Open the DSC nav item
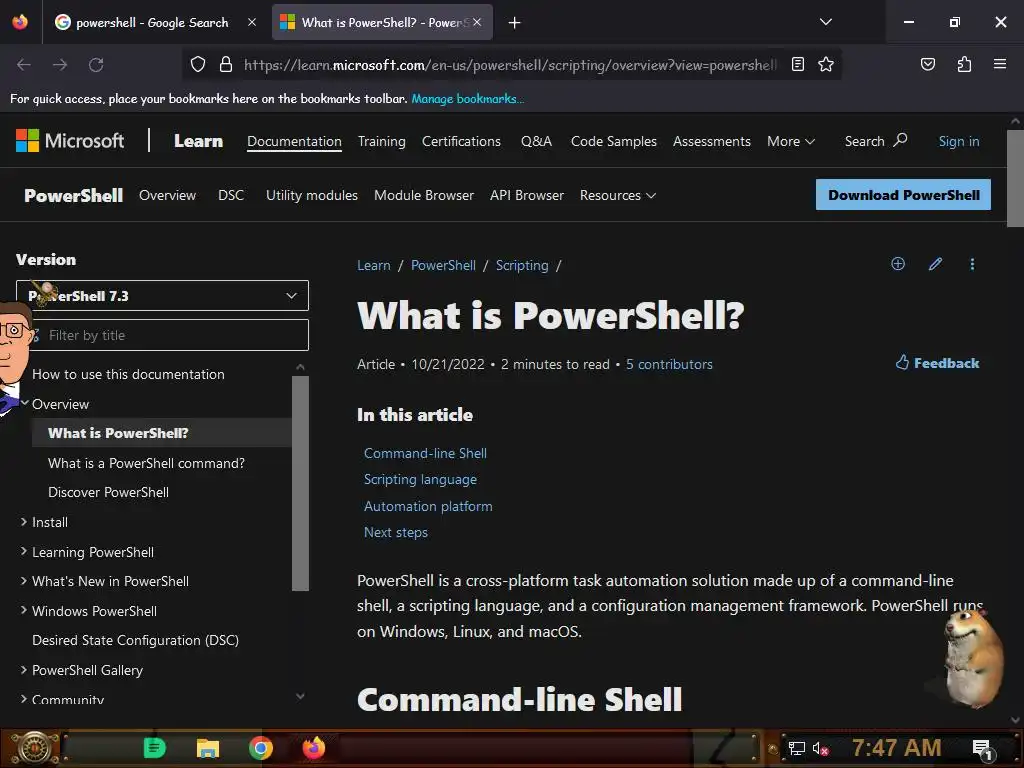1024x768 pixels. pos(231,195)
